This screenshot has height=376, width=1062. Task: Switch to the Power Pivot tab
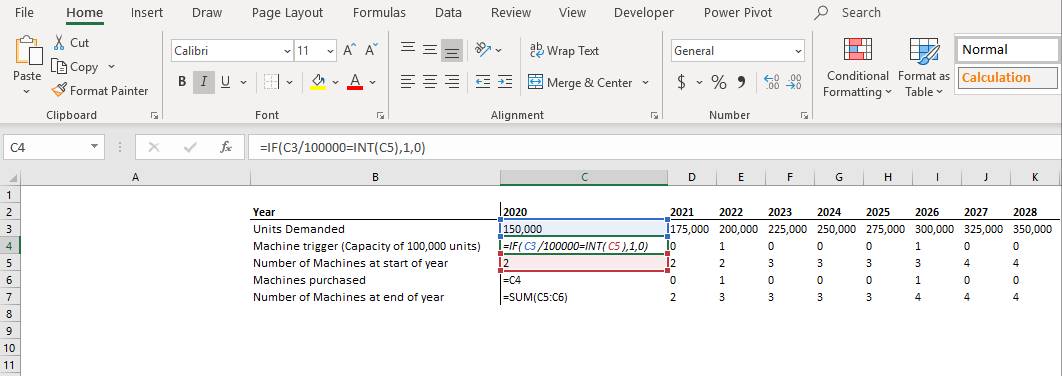pos(738,12)
